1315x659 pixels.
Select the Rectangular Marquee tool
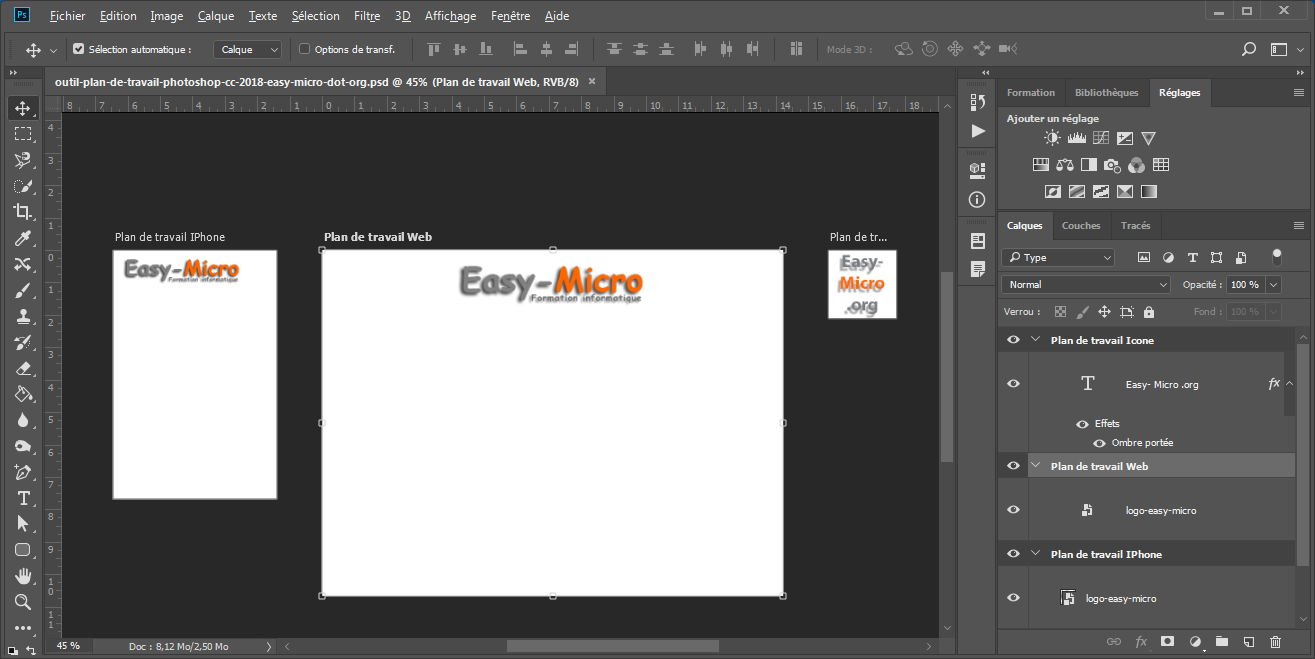tap(23, 134)
